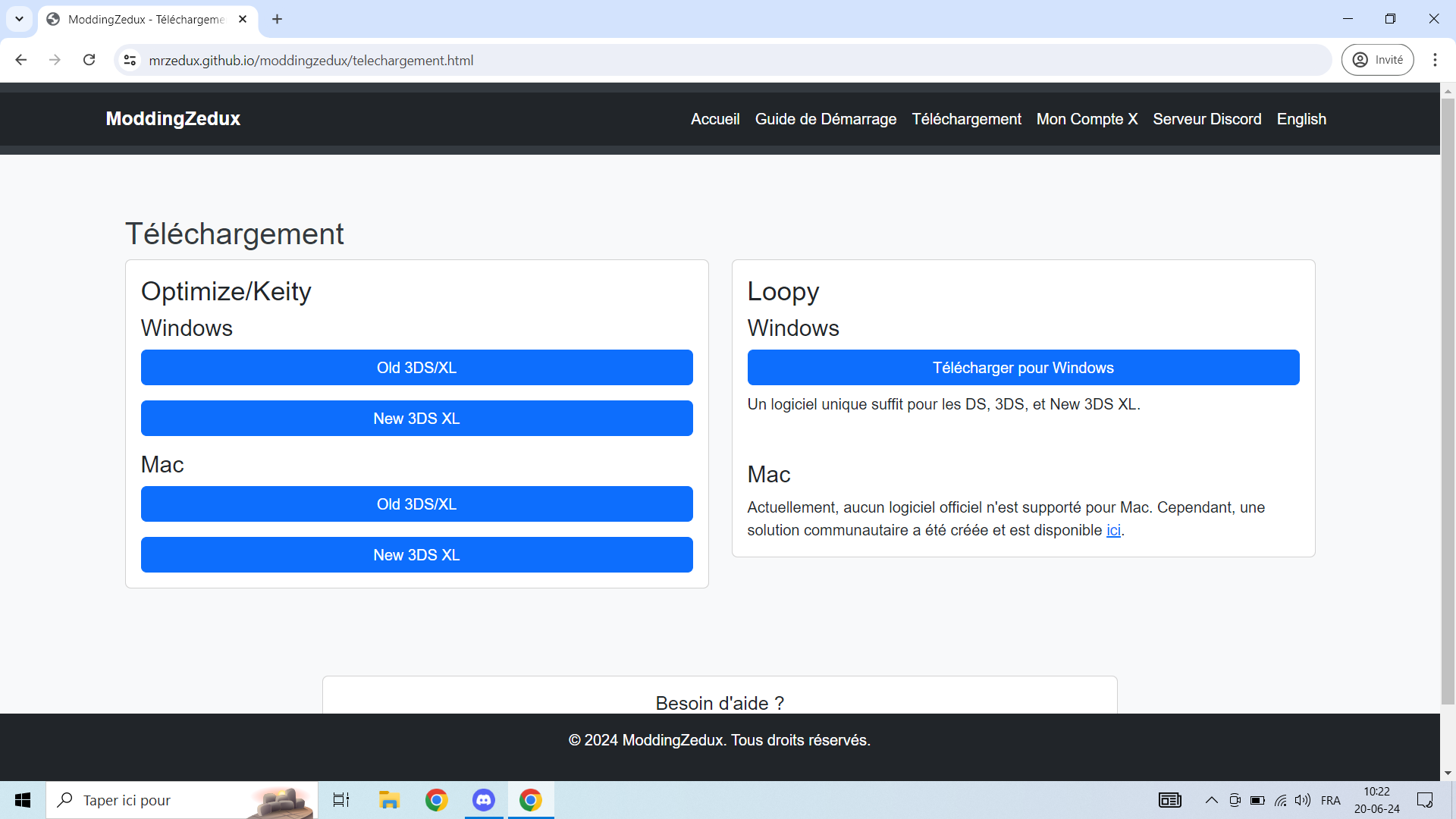
Task: Open File Explorer from the taskbar
Action: (389, 799)
